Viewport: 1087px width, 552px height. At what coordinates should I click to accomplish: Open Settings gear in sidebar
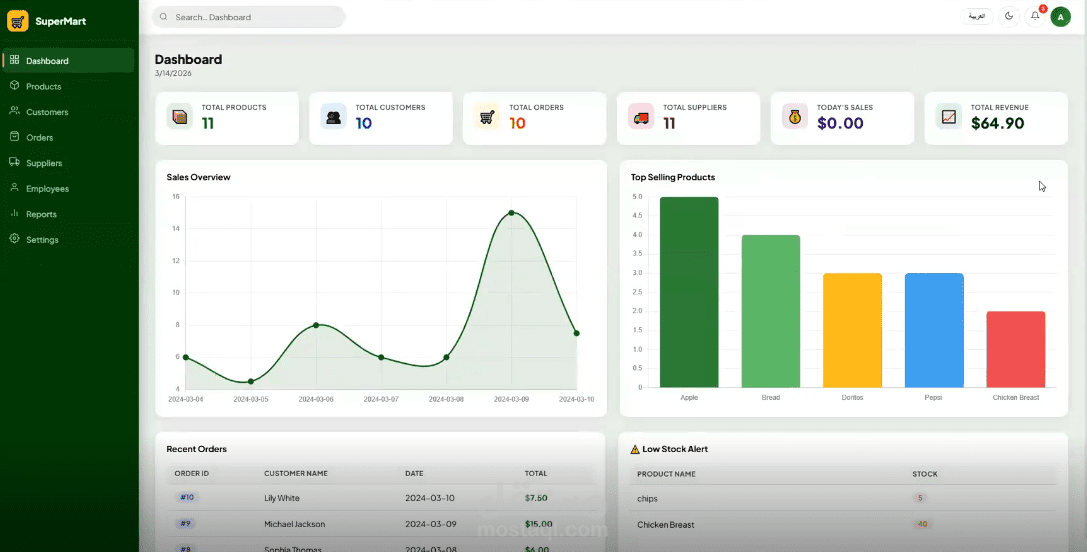14,239
